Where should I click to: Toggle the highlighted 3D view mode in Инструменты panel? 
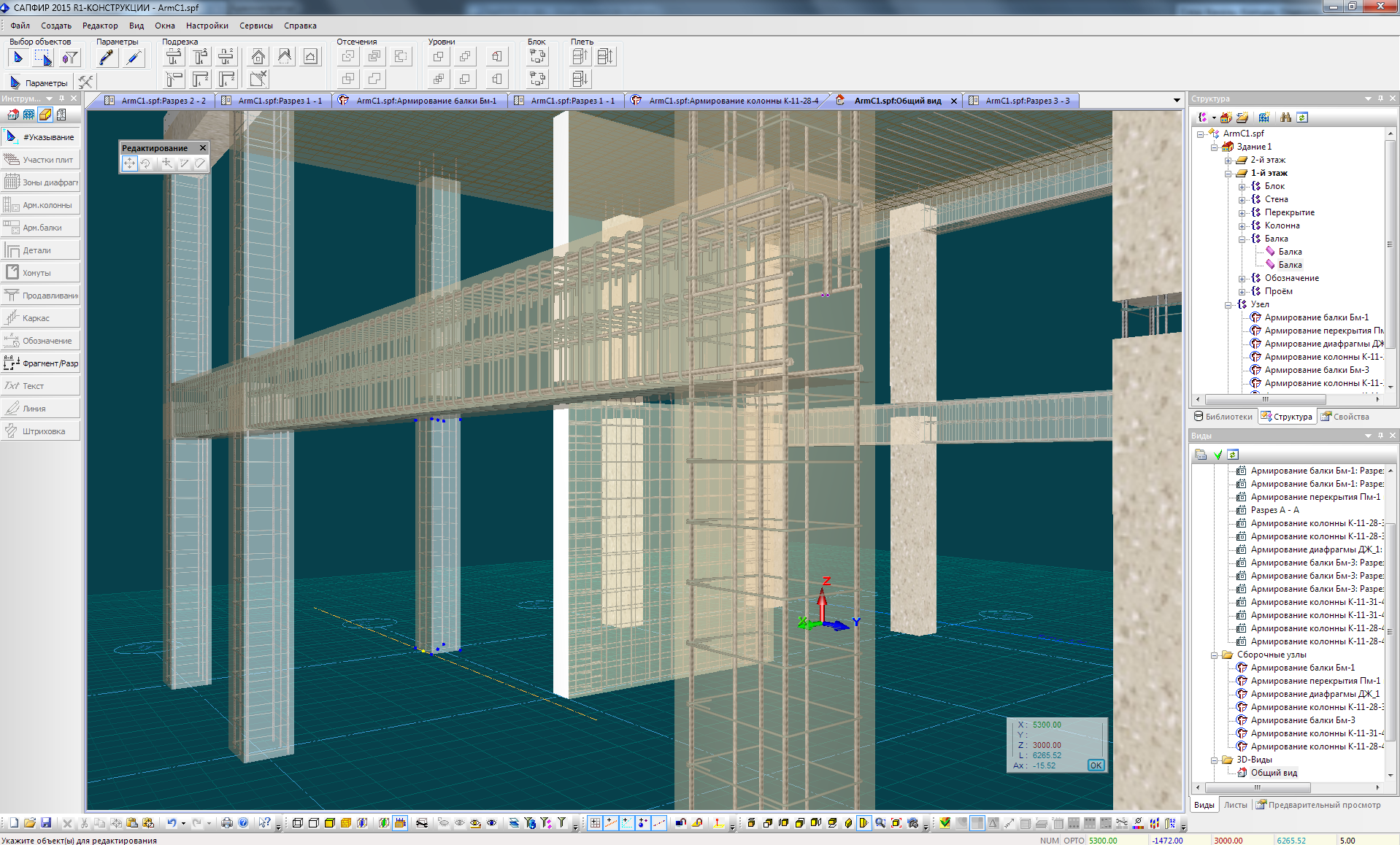(45, 115)
